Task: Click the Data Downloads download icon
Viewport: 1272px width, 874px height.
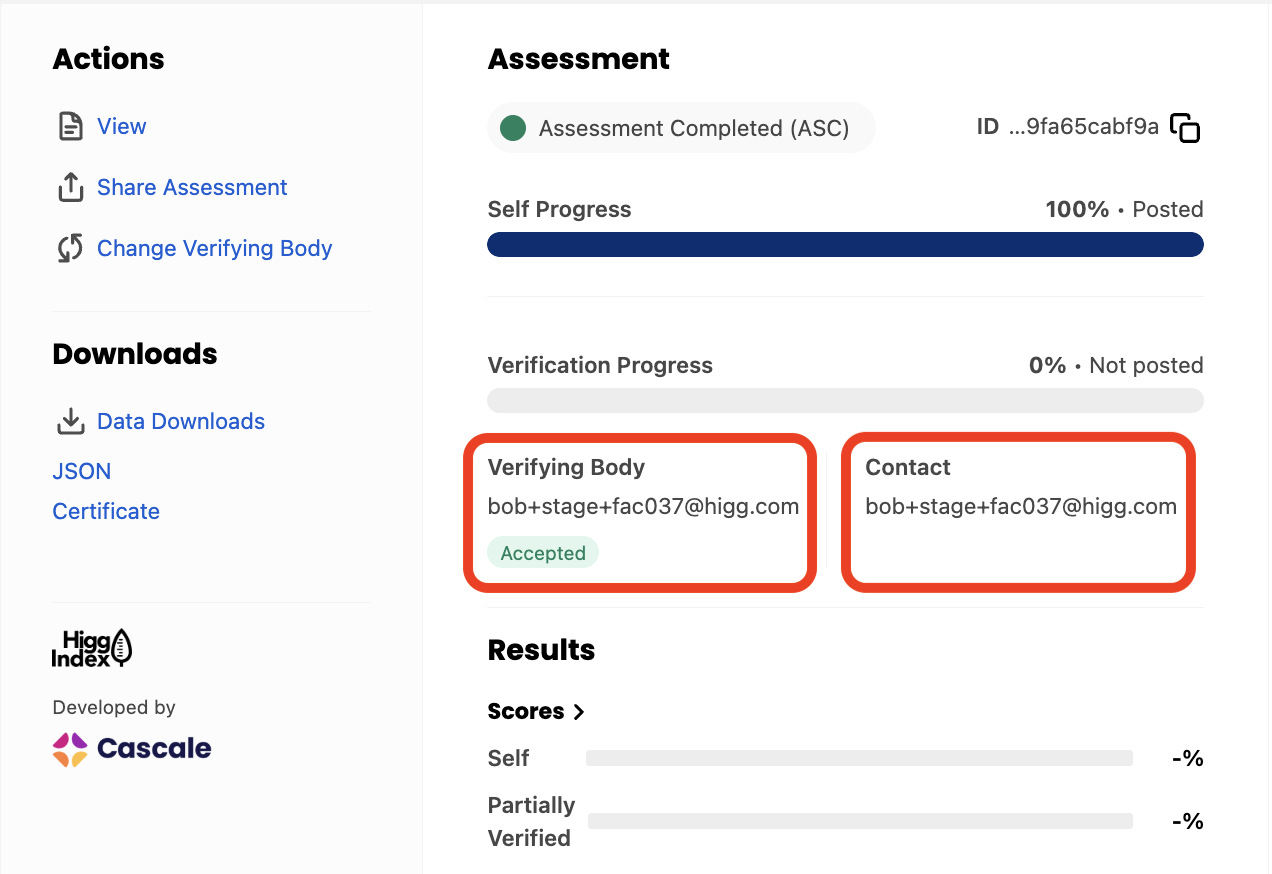Action: click(70, 422)
